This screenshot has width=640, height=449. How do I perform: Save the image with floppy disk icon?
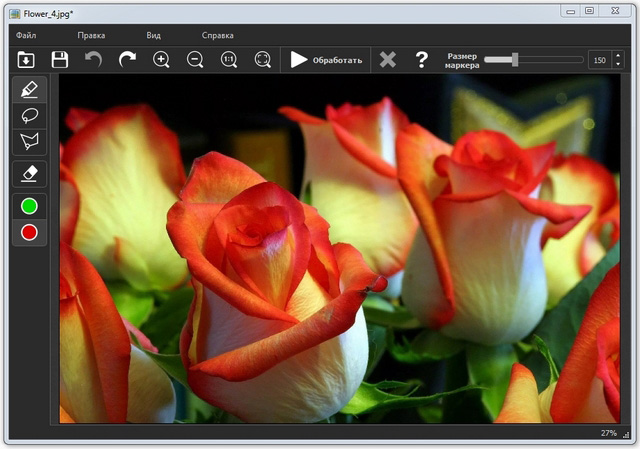pyautogui.click(x=60, y=60)
